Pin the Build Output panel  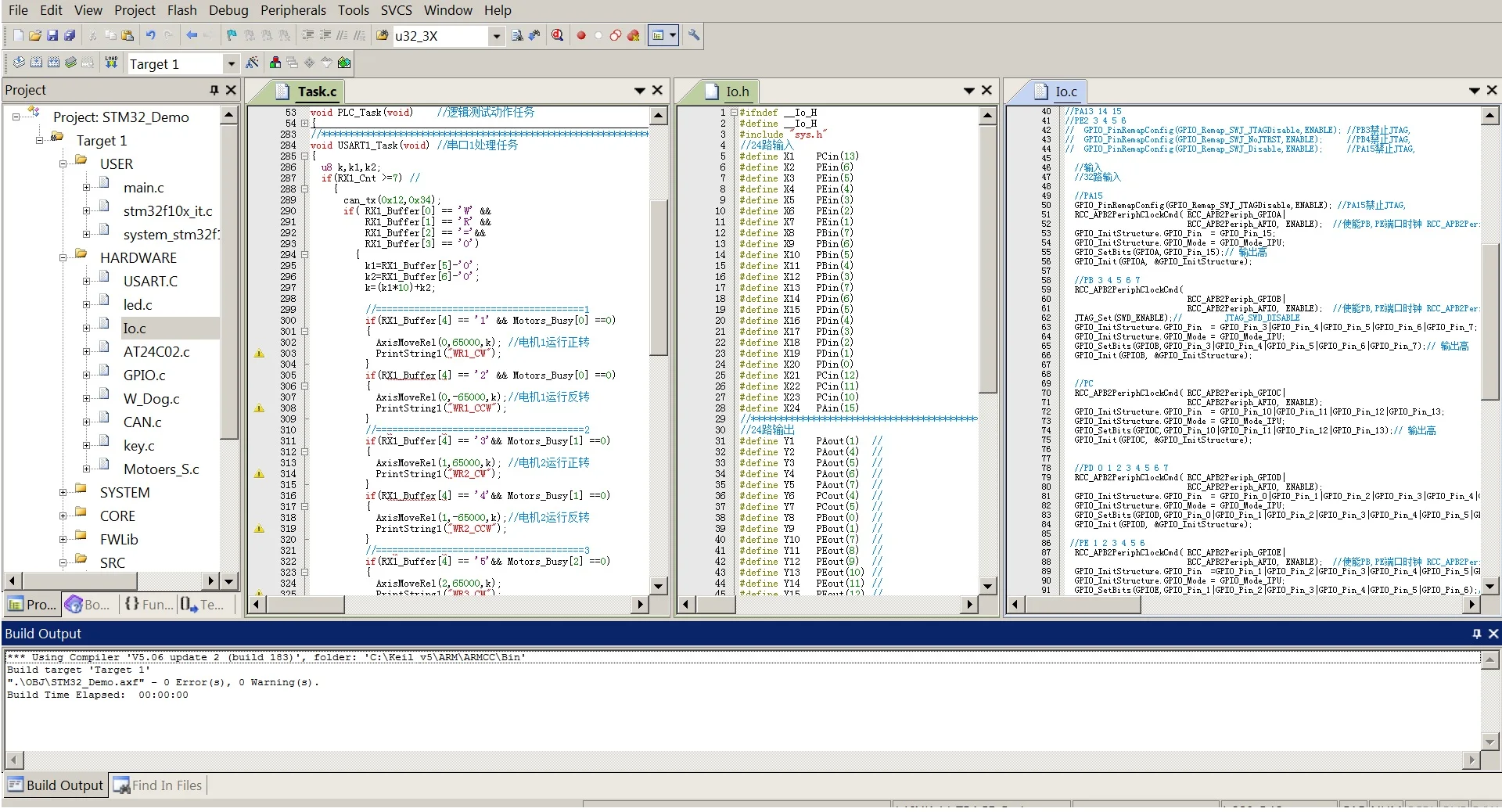(x=1476, y=634)
